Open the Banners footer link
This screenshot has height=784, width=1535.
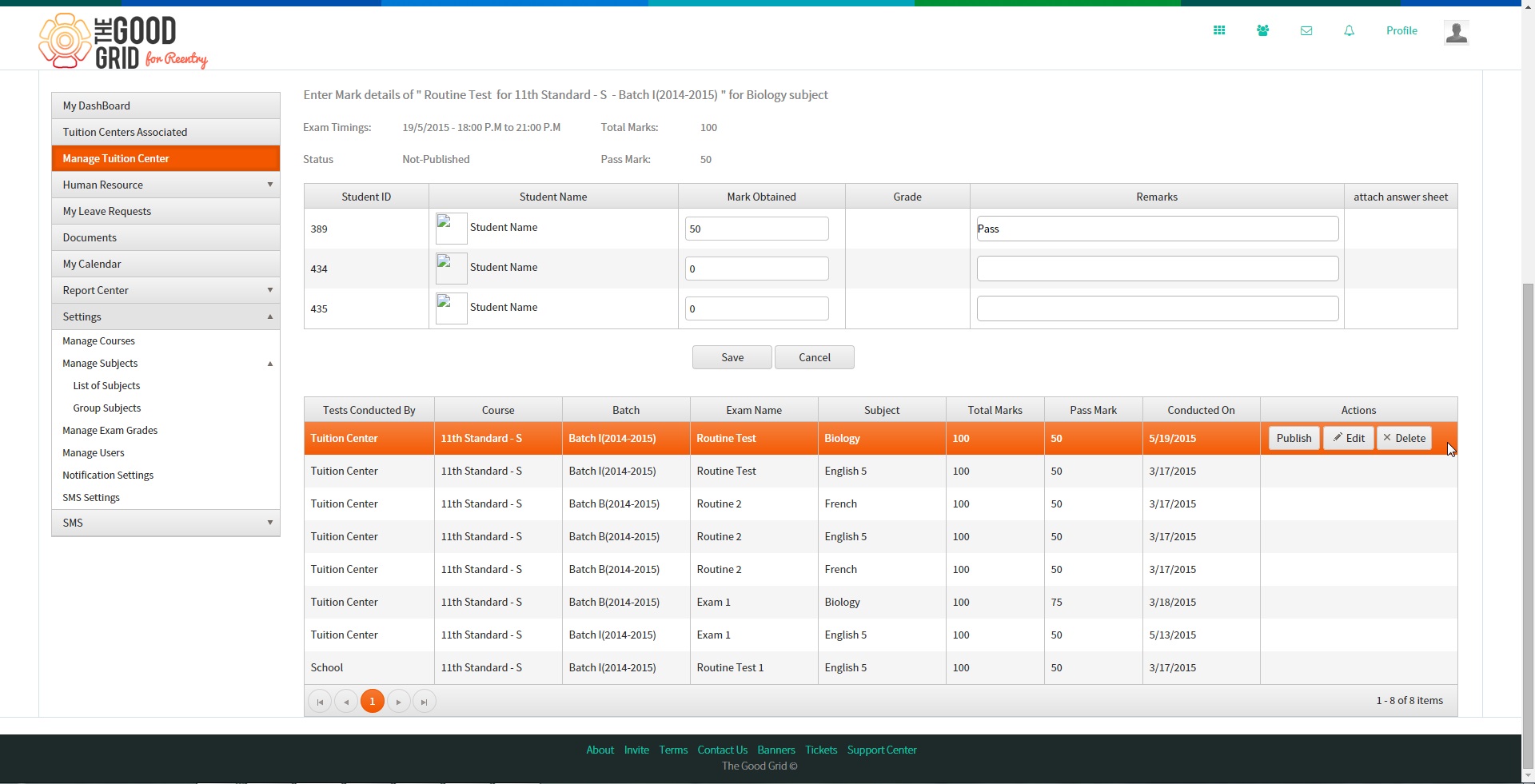tap(776, 750)
